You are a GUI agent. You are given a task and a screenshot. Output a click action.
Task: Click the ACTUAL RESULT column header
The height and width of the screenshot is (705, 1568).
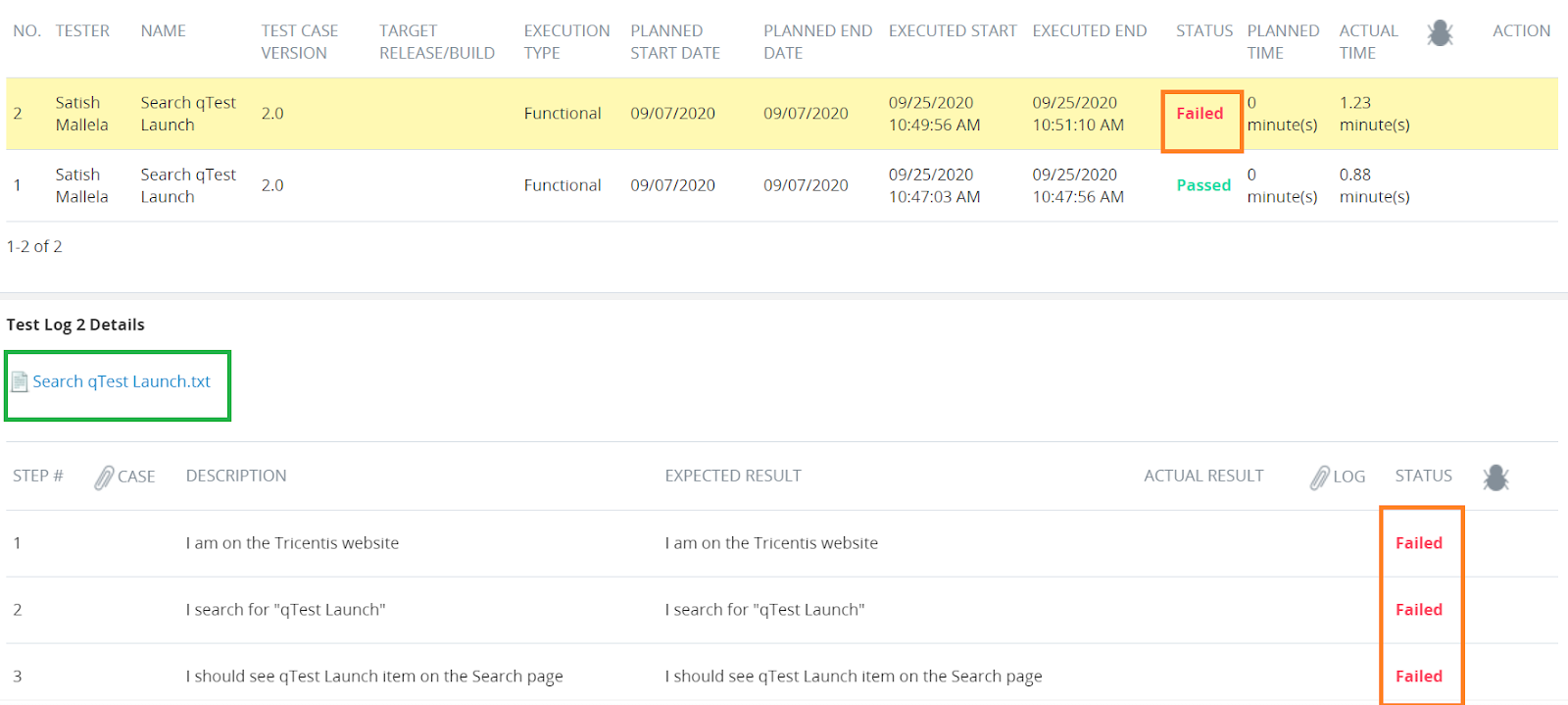click(1202, 477)
